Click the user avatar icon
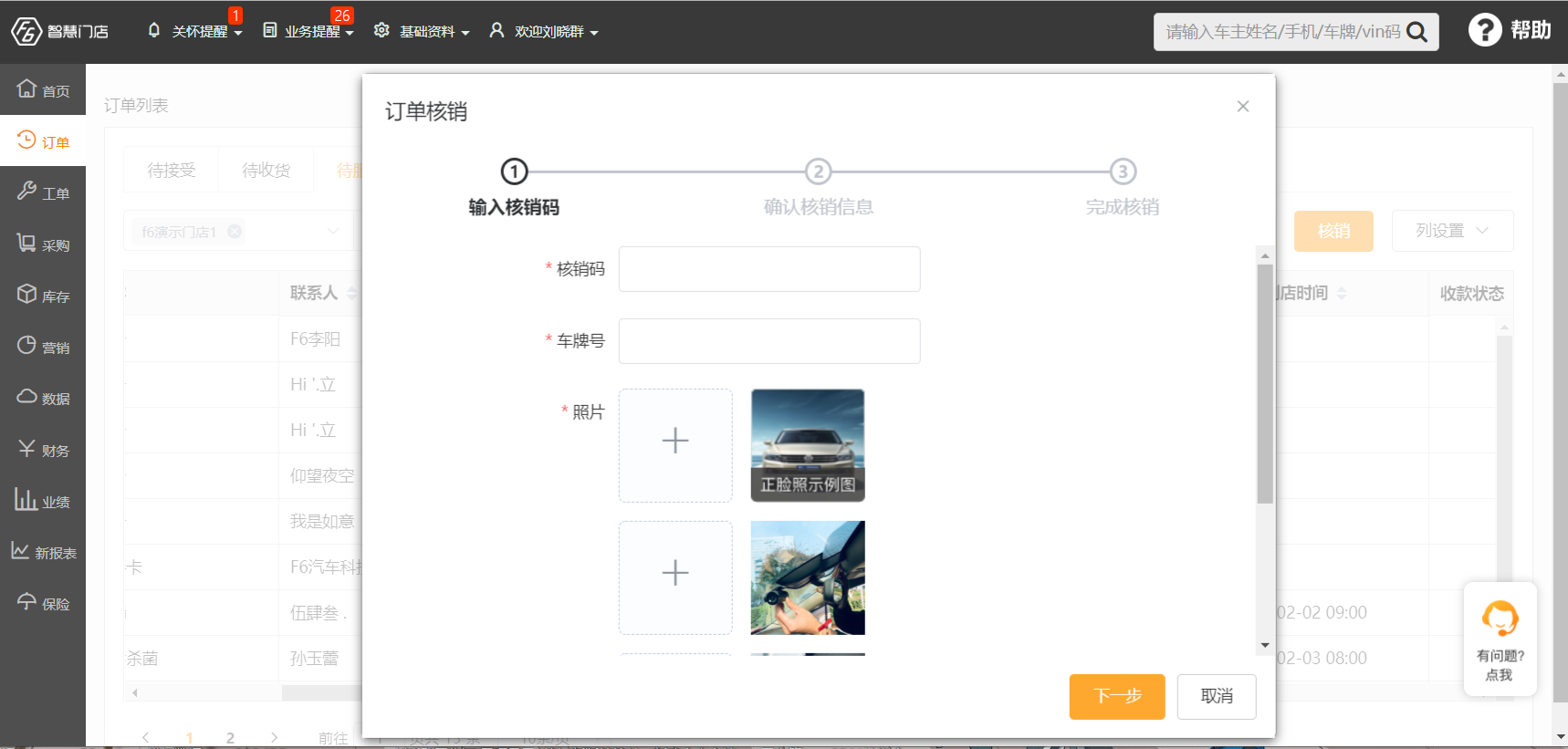 tap(497, 30)
